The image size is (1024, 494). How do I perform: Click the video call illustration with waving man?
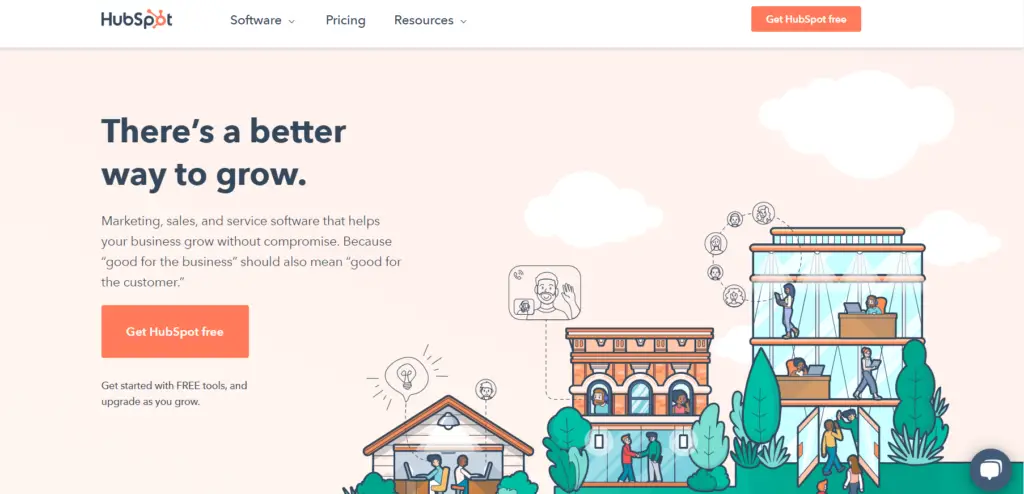(x=545, y=292)
